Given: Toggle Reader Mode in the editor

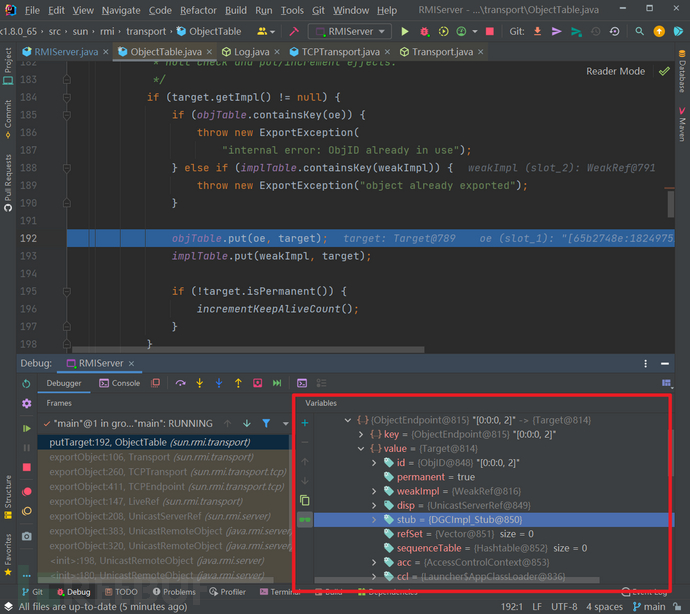Looking at the screenshot, I should pos(615,71).
